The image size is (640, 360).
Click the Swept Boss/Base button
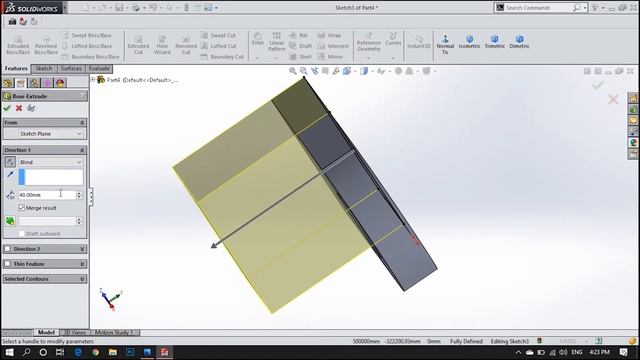pyautogui.click(x=87, y=36)
